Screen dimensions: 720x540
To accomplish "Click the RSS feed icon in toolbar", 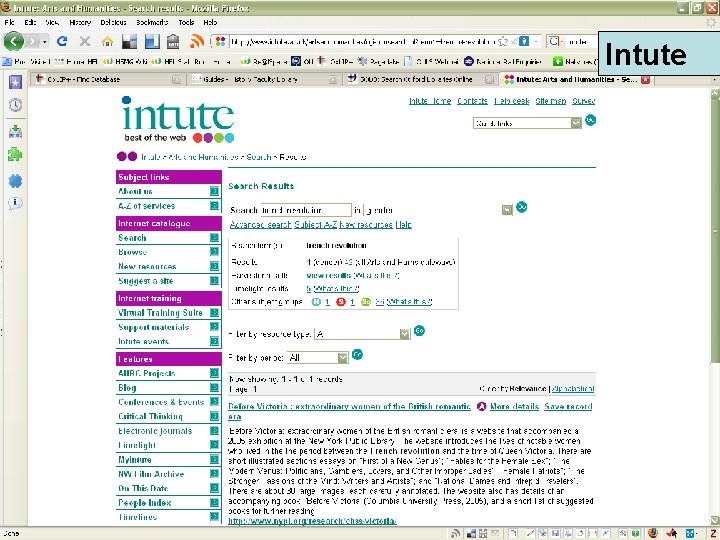I will point(197,41).
